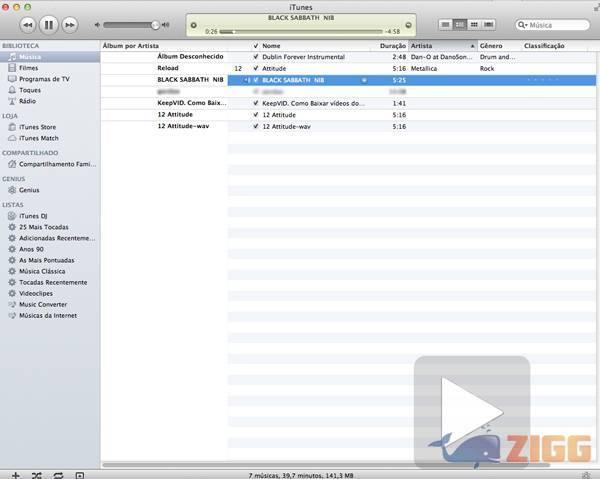Click the Duração column header

coord(392,46)
